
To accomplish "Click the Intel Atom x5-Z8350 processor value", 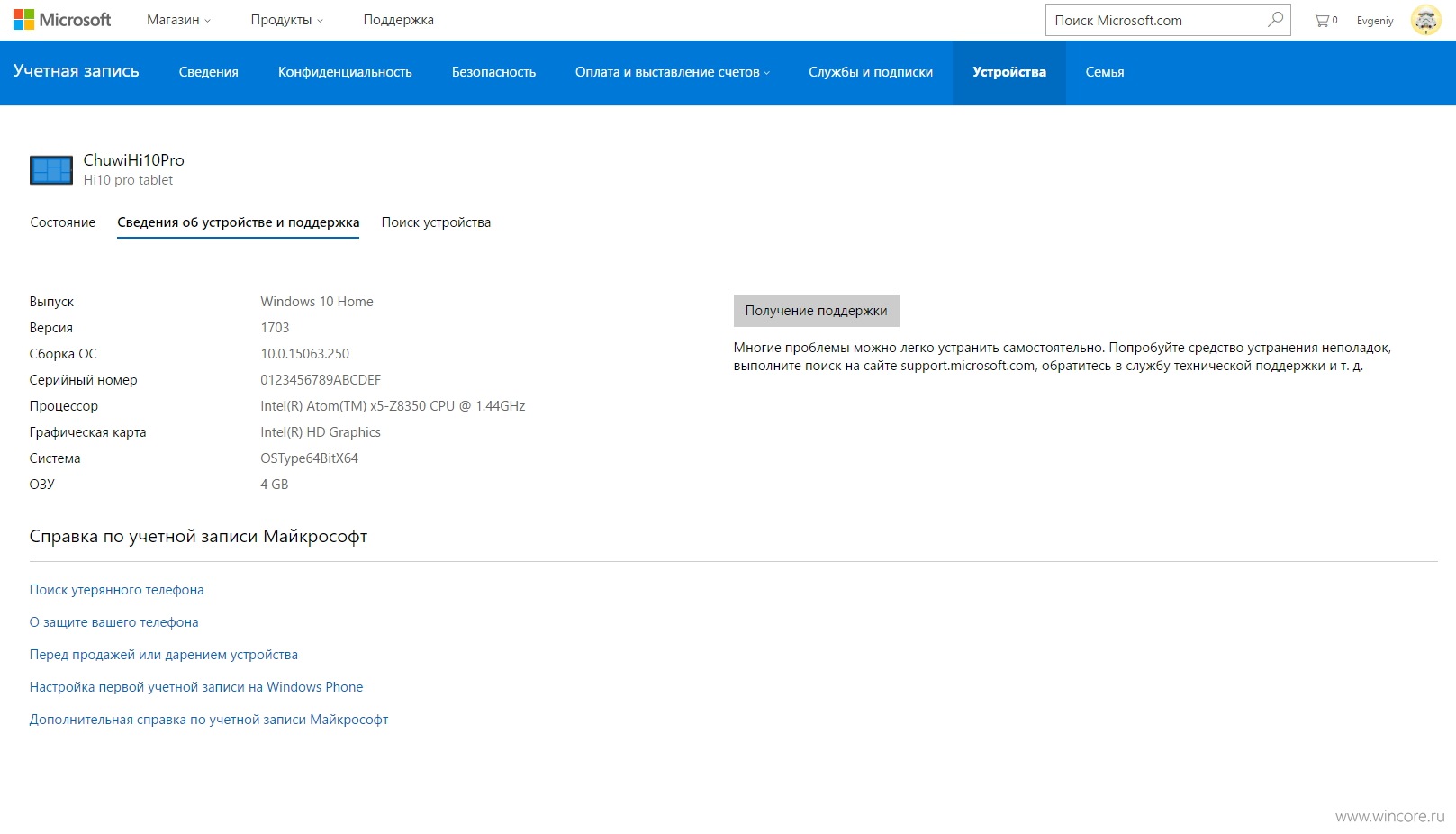I will [393, 406].
